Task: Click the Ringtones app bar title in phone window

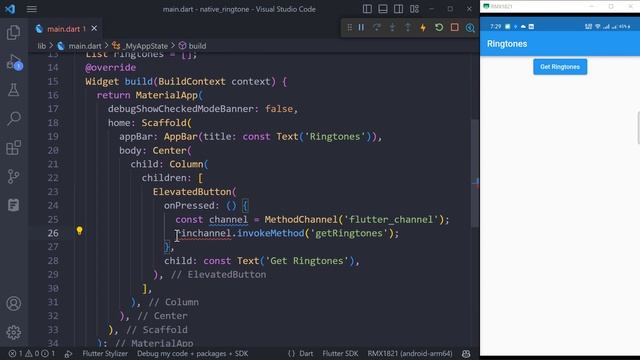Action: click(x=507, y=44)
